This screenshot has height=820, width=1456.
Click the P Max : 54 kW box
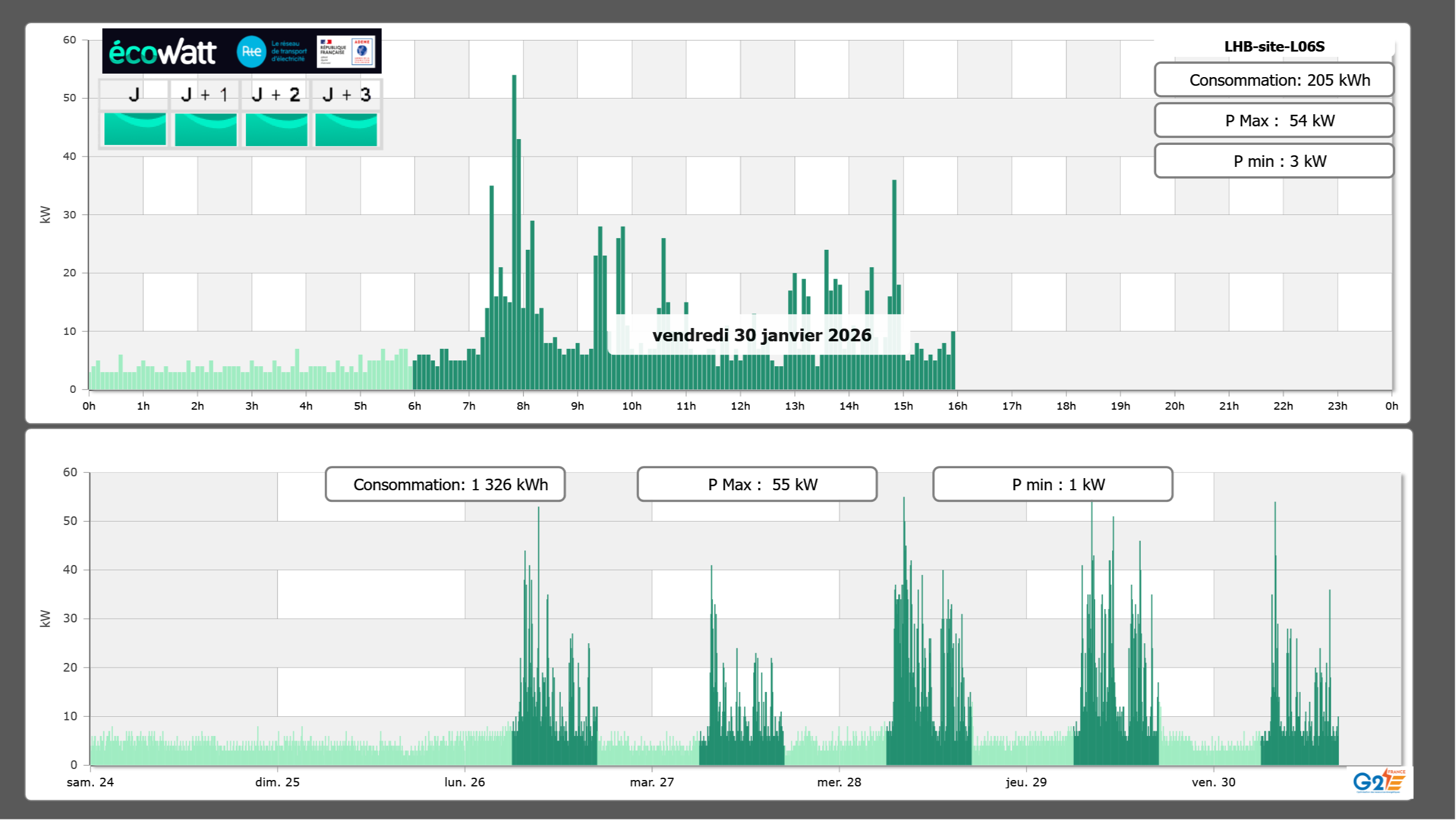pyautogui.click(x=1273, y=121)
